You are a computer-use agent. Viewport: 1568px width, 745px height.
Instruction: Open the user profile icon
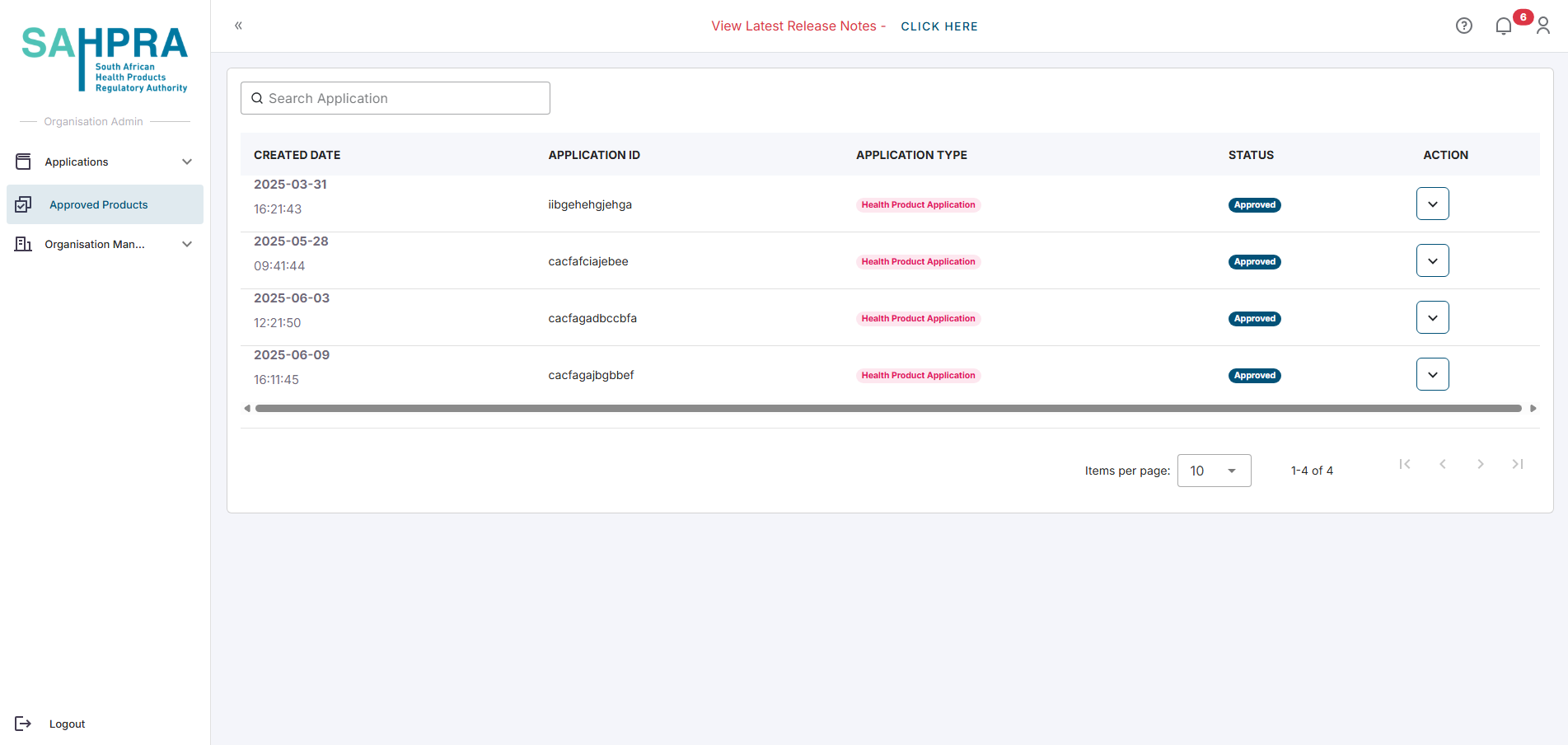pos(1542,26)
